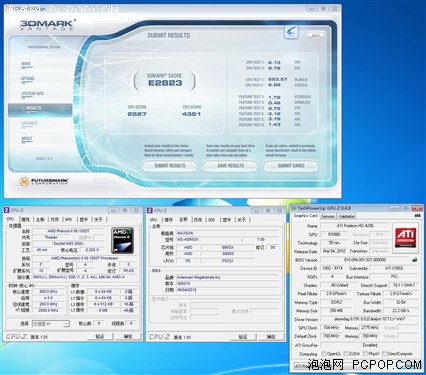Select RESULTS in the 3DMark sidebar
Screen dimensions: 426x375
pos(40,110)
